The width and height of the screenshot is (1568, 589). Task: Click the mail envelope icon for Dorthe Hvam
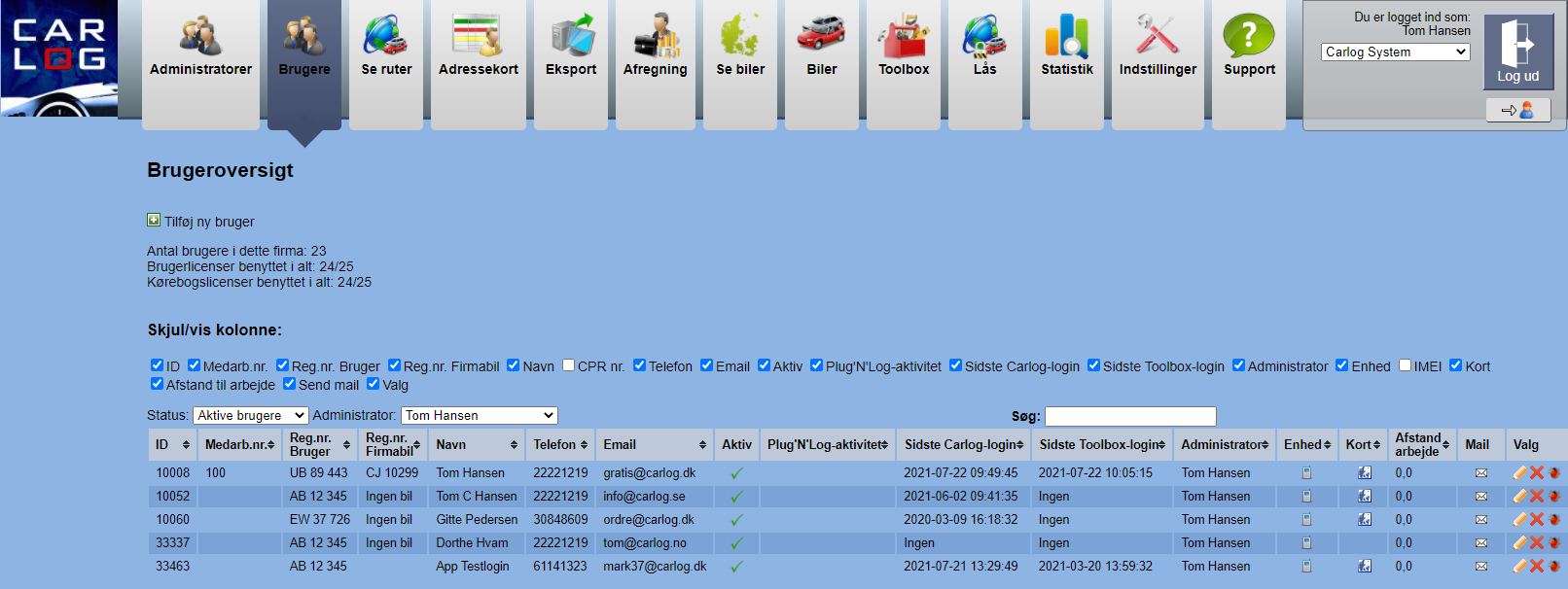coord(1480,543)
